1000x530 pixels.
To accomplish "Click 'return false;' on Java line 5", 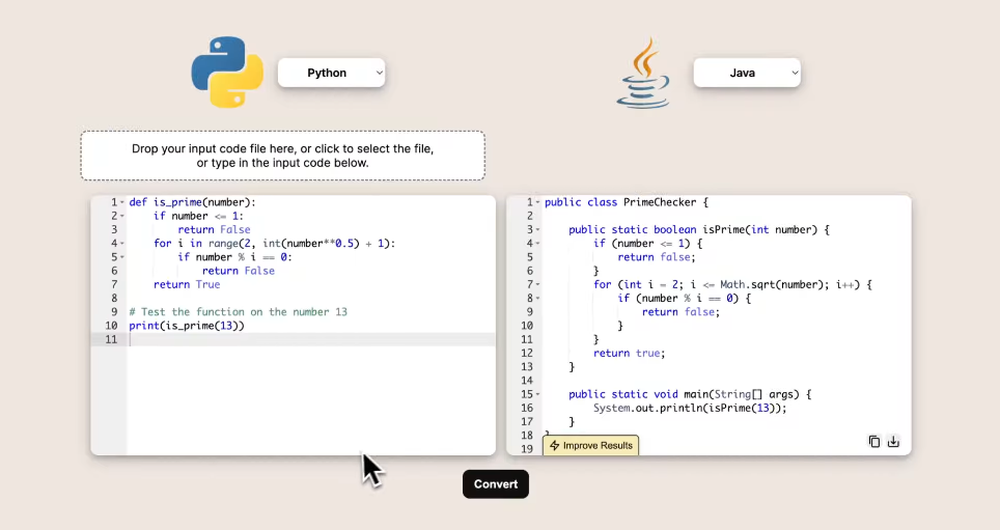I will click(x=656, y=257).
